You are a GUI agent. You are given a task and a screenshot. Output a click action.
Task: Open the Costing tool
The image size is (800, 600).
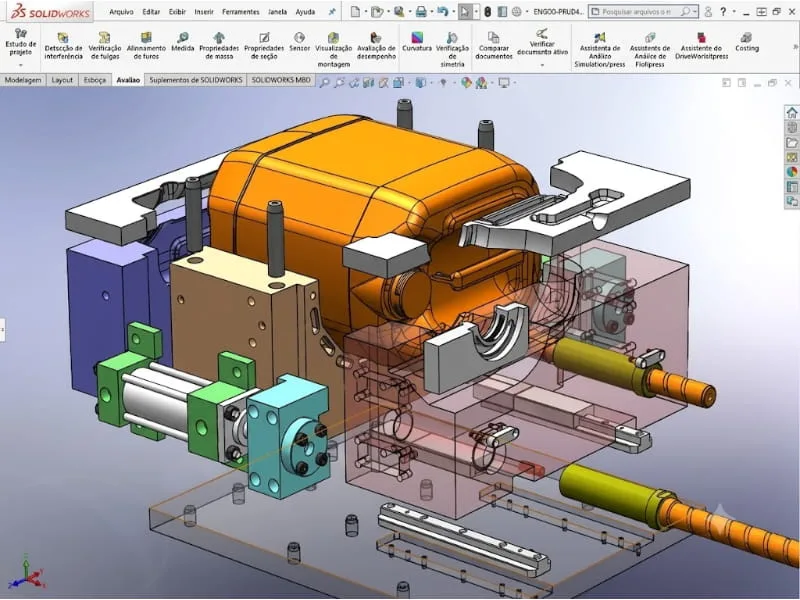tap(747, 42)
